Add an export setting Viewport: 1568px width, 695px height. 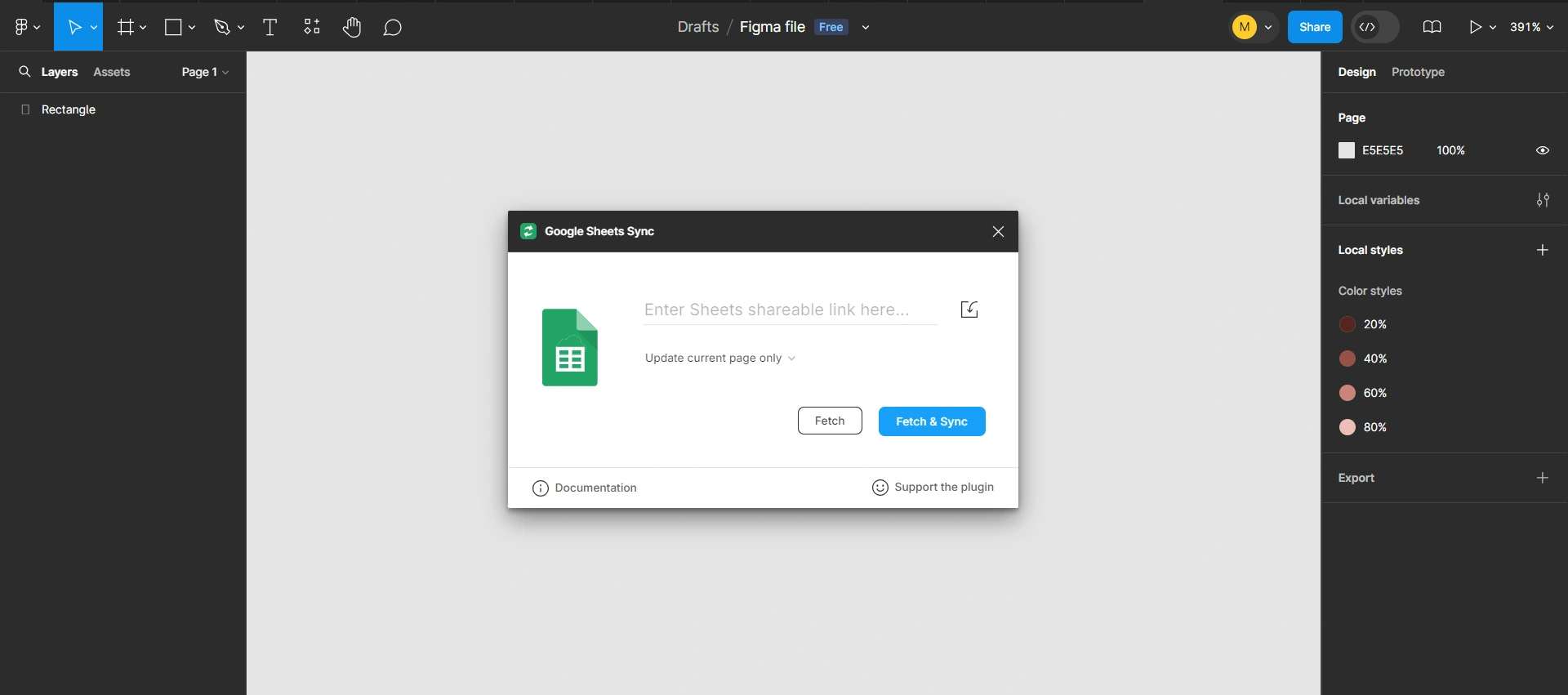tap(1543, 478)
